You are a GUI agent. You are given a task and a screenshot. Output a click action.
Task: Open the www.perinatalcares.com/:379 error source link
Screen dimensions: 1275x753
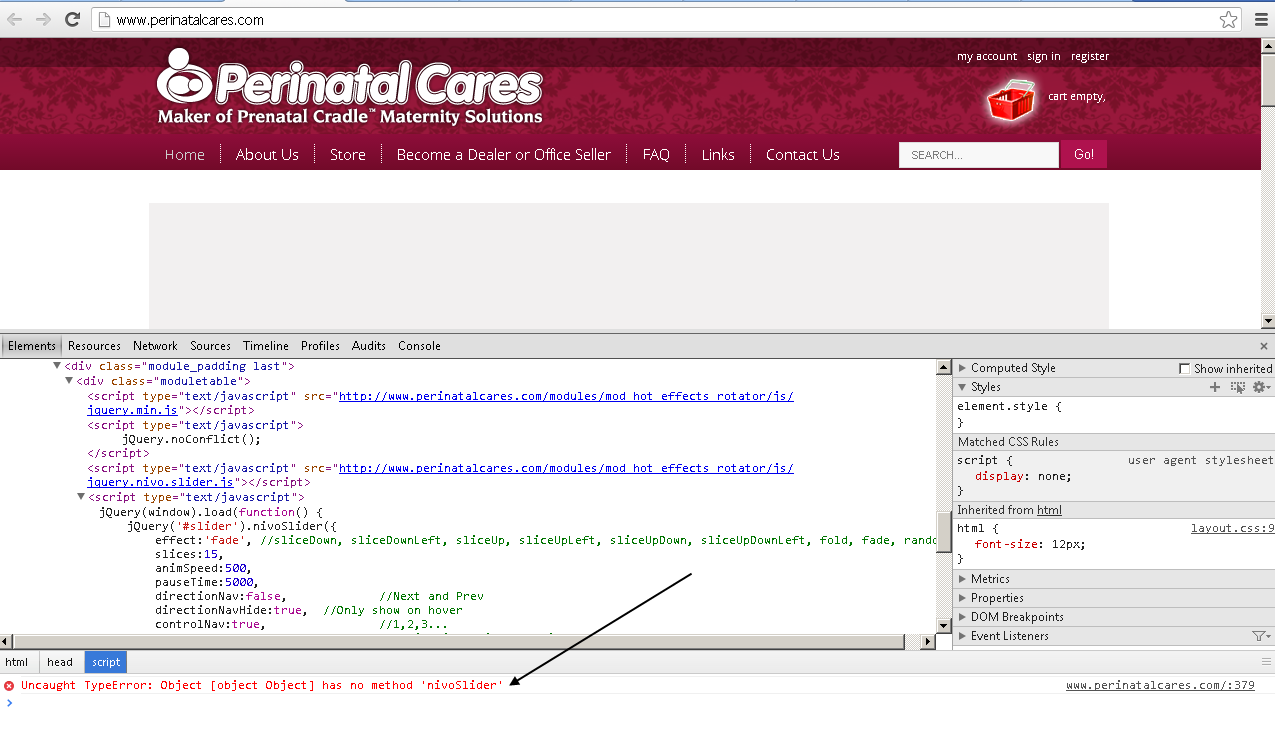[x=1160, y=685]
